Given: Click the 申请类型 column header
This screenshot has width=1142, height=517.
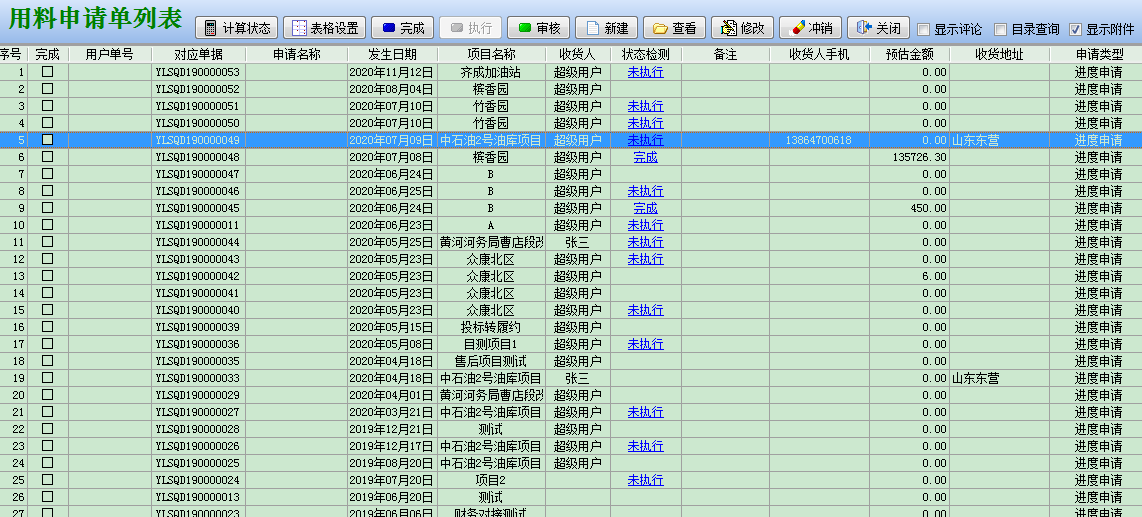Looking at the screenshot, I should tap(1098, 54).
